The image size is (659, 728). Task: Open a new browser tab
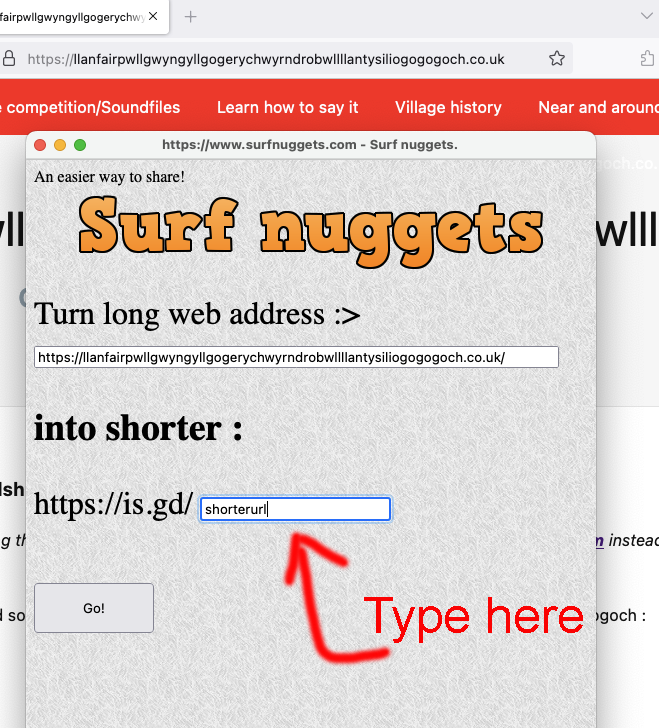click(191, 16)
